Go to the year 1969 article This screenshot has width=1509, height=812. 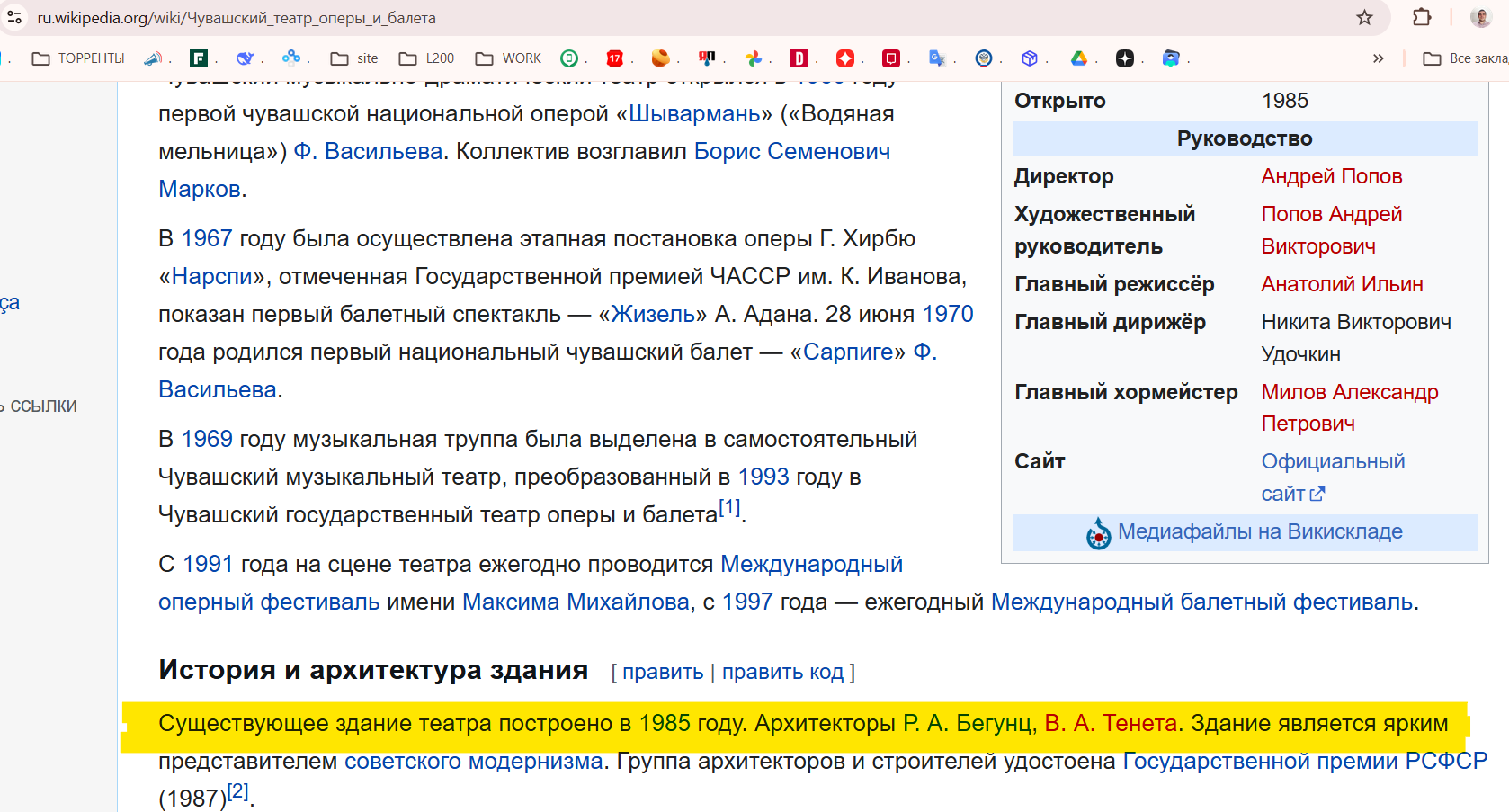point(207,439)
